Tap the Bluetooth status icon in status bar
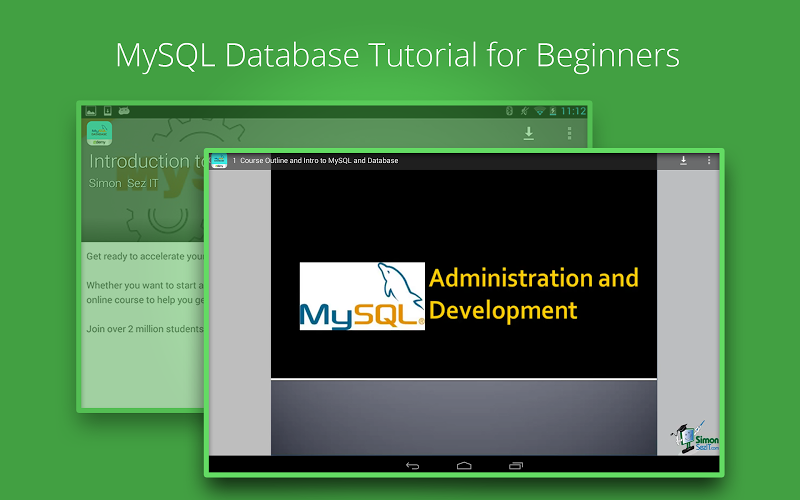 click(x=509, y=111)
